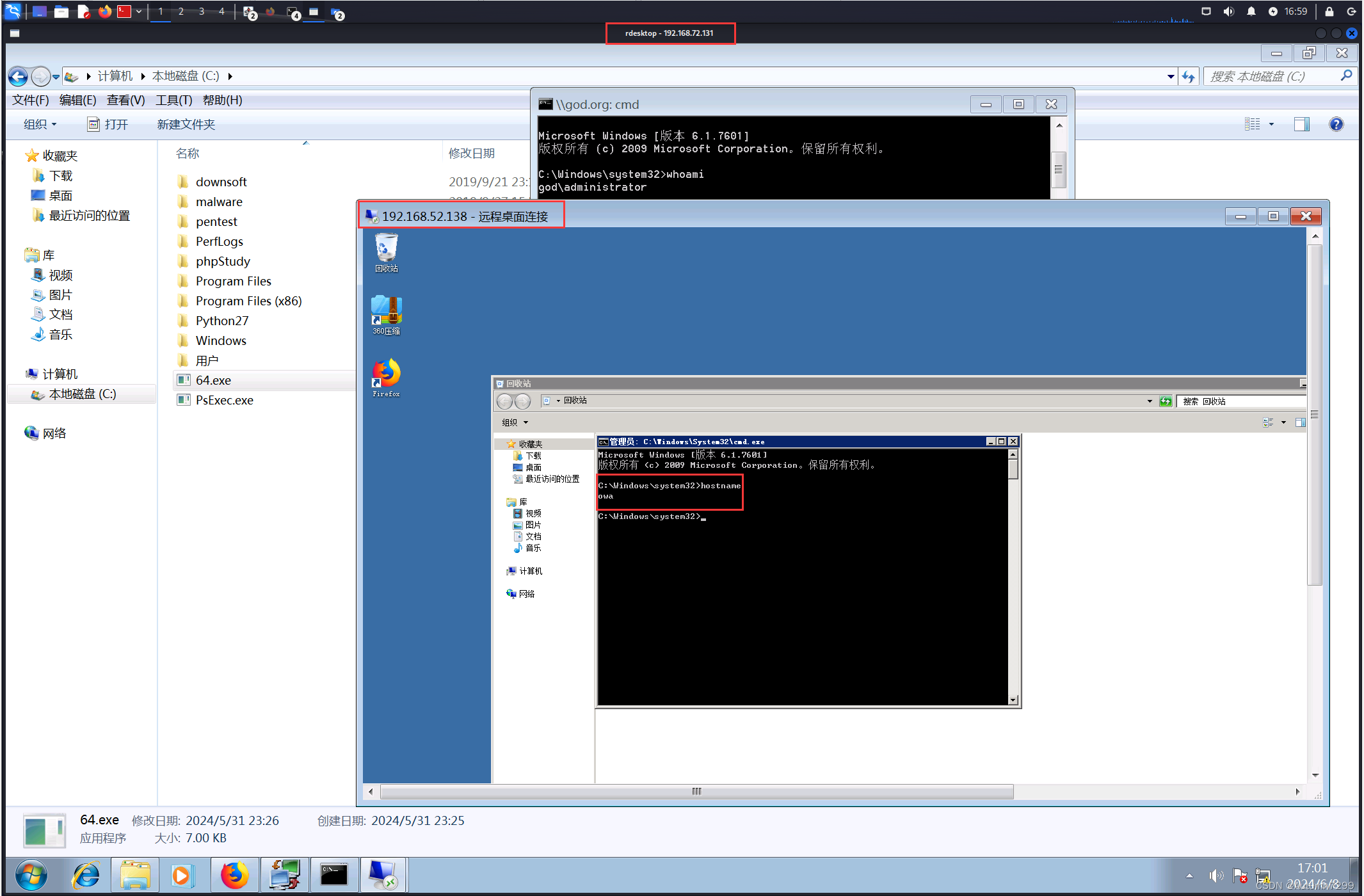Select 本地磁盘 (C:) in navigation pane
Screen dimensions: 1364x896
[x=83, y=394]
